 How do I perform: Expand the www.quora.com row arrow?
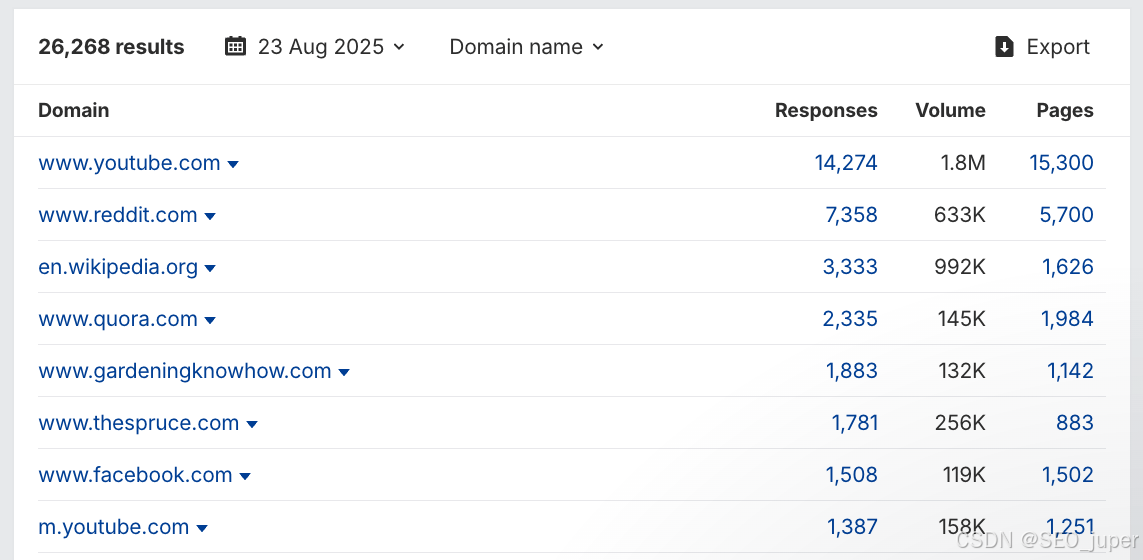click(x=210, y=320)
